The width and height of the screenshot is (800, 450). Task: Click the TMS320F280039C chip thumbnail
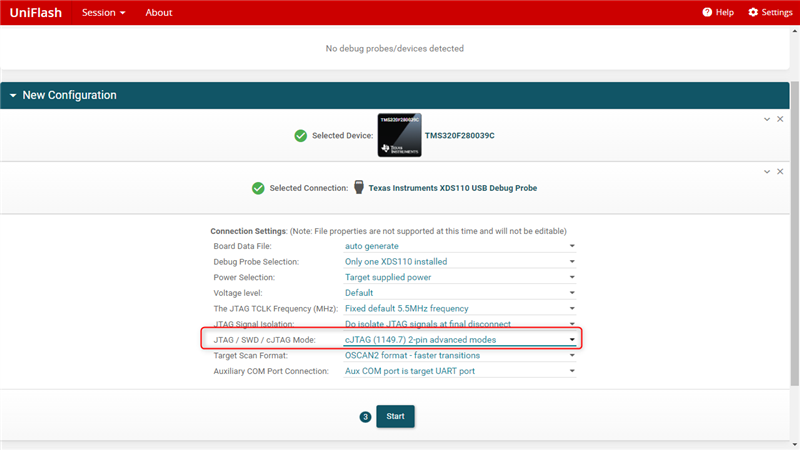click(x=399, y=135)
